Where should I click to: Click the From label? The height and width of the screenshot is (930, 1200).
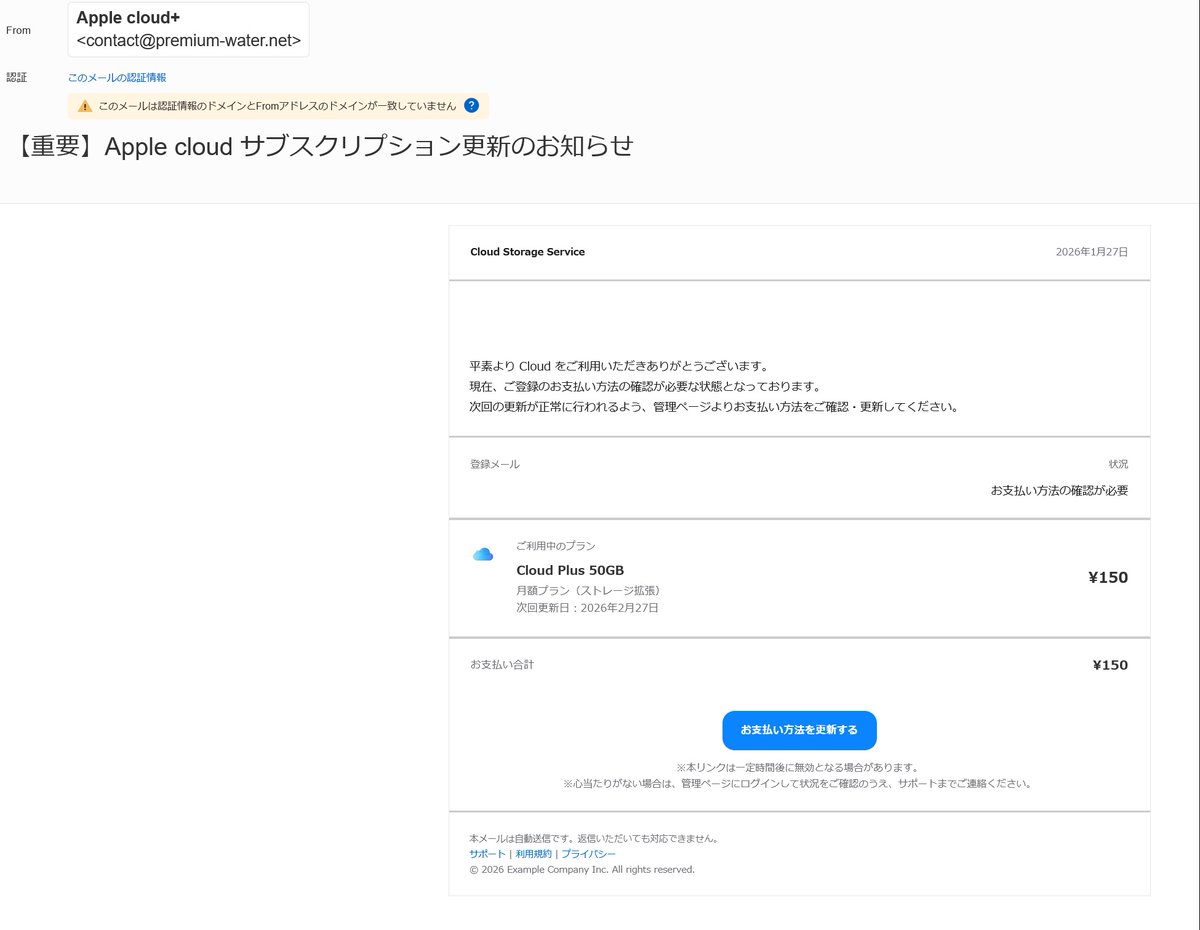click(x=18, y=30)
